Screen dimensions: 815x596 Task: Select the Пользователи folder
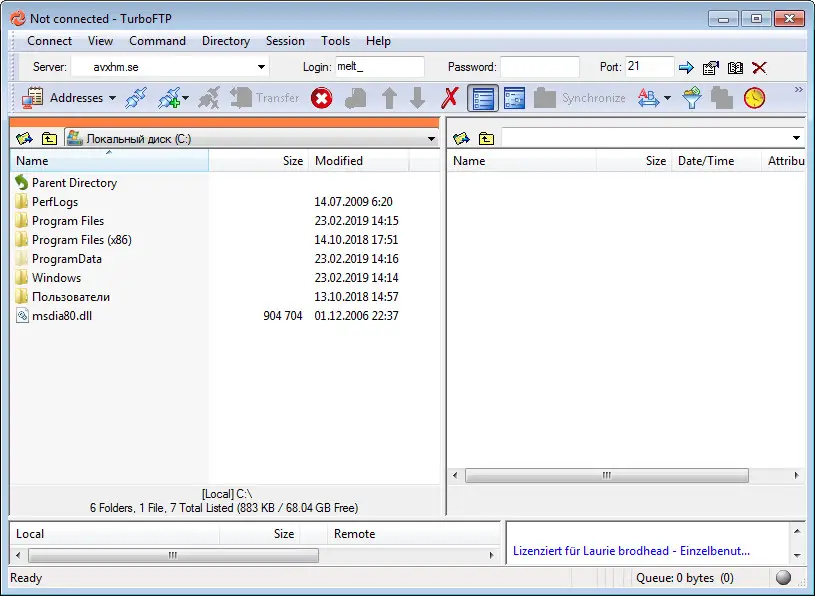(x=71, y=297)
